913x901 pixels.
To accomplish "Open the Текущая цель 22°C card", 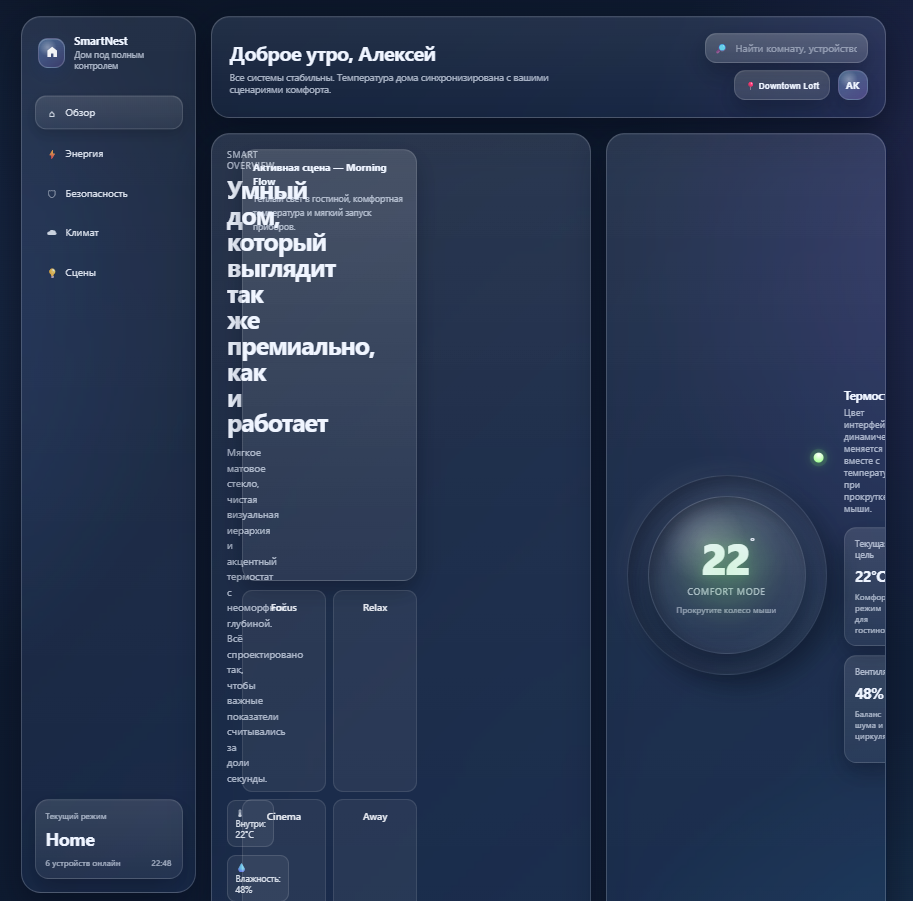I will [865, 587].
